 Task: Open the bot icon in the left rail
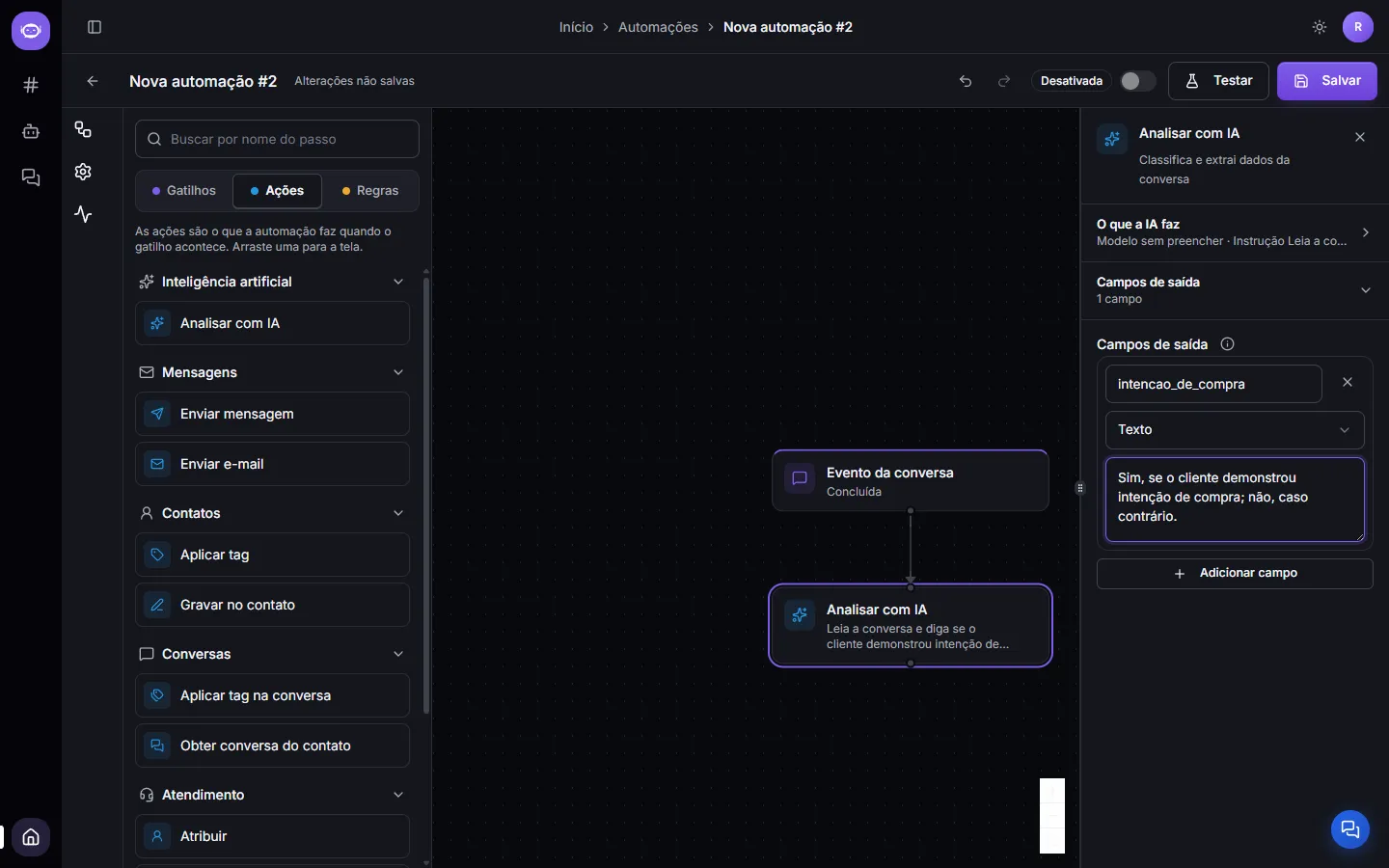[31, 131]
